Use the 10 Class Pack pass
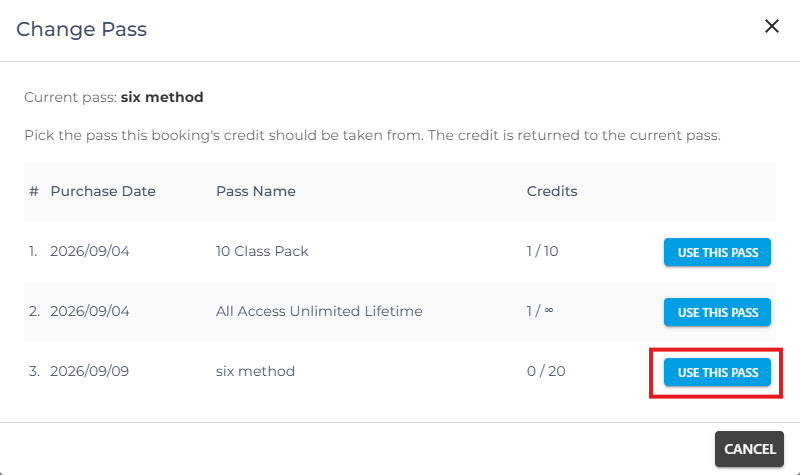Image resolution: width=800 pixels, height=475 pixels. 717,252
